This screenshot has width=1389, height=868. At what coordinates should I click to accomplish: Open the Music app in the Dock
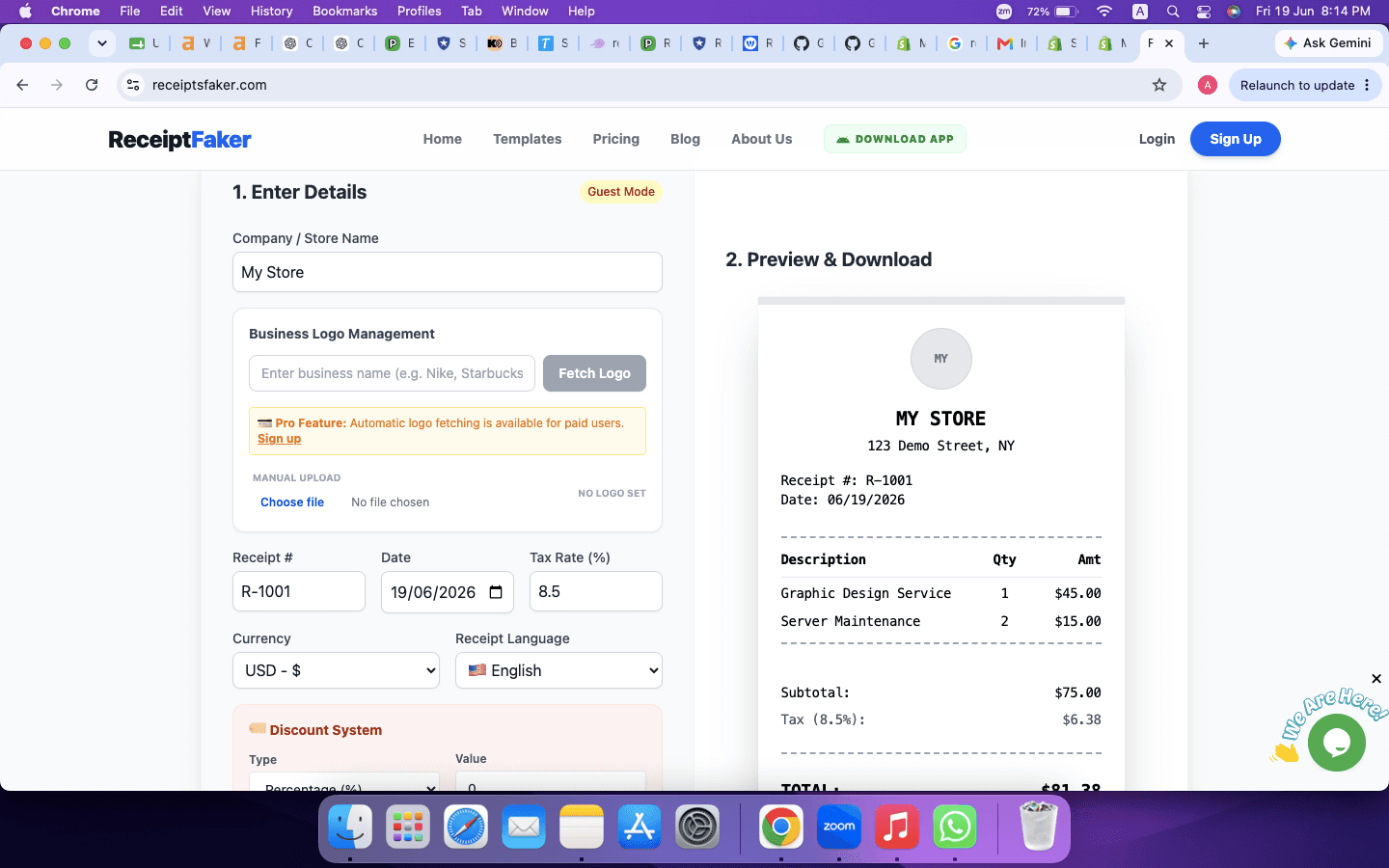point(897,827)
